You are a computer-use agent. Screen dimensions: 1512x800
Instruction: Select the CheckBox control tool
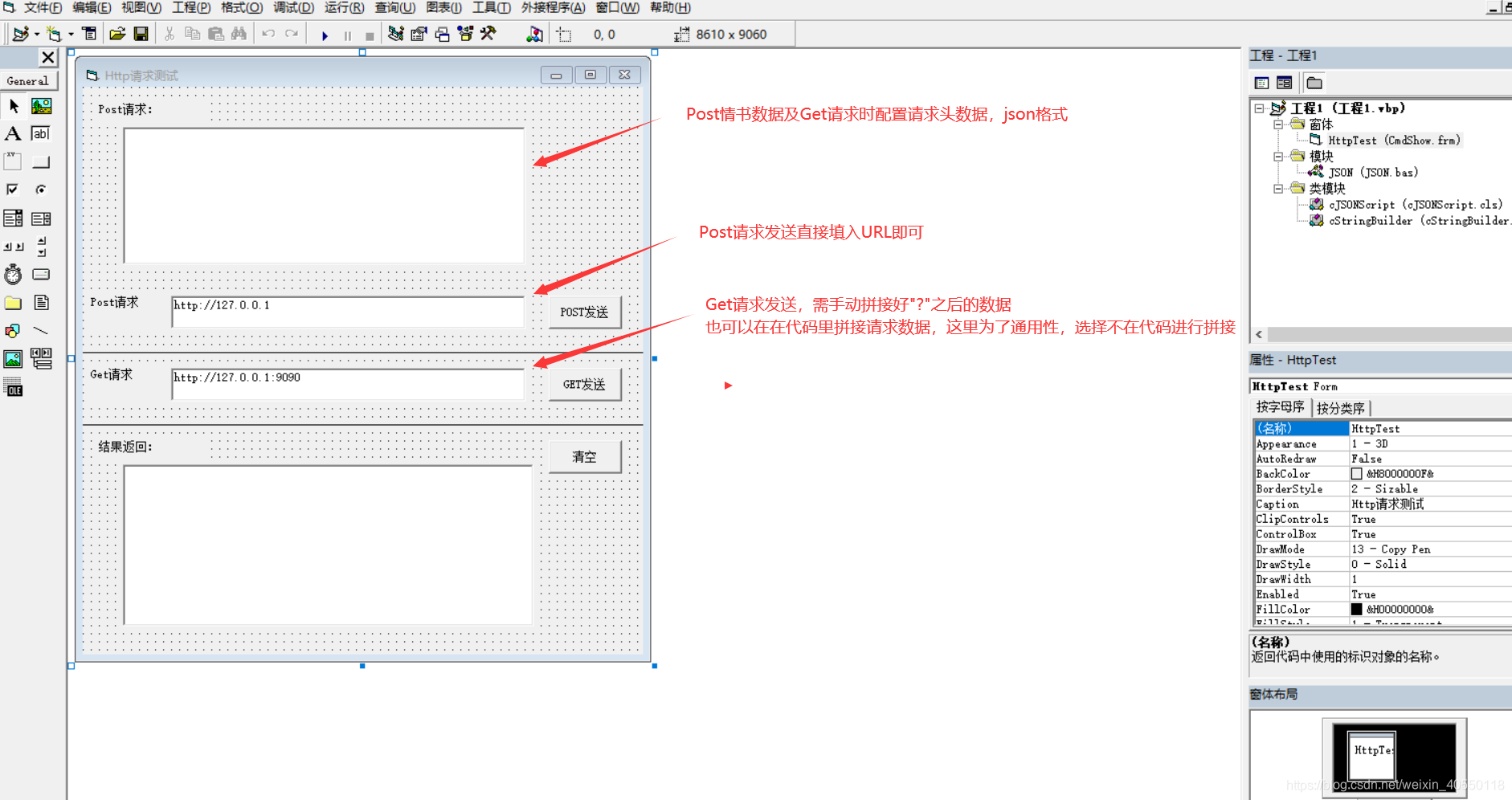pos(14,190)
